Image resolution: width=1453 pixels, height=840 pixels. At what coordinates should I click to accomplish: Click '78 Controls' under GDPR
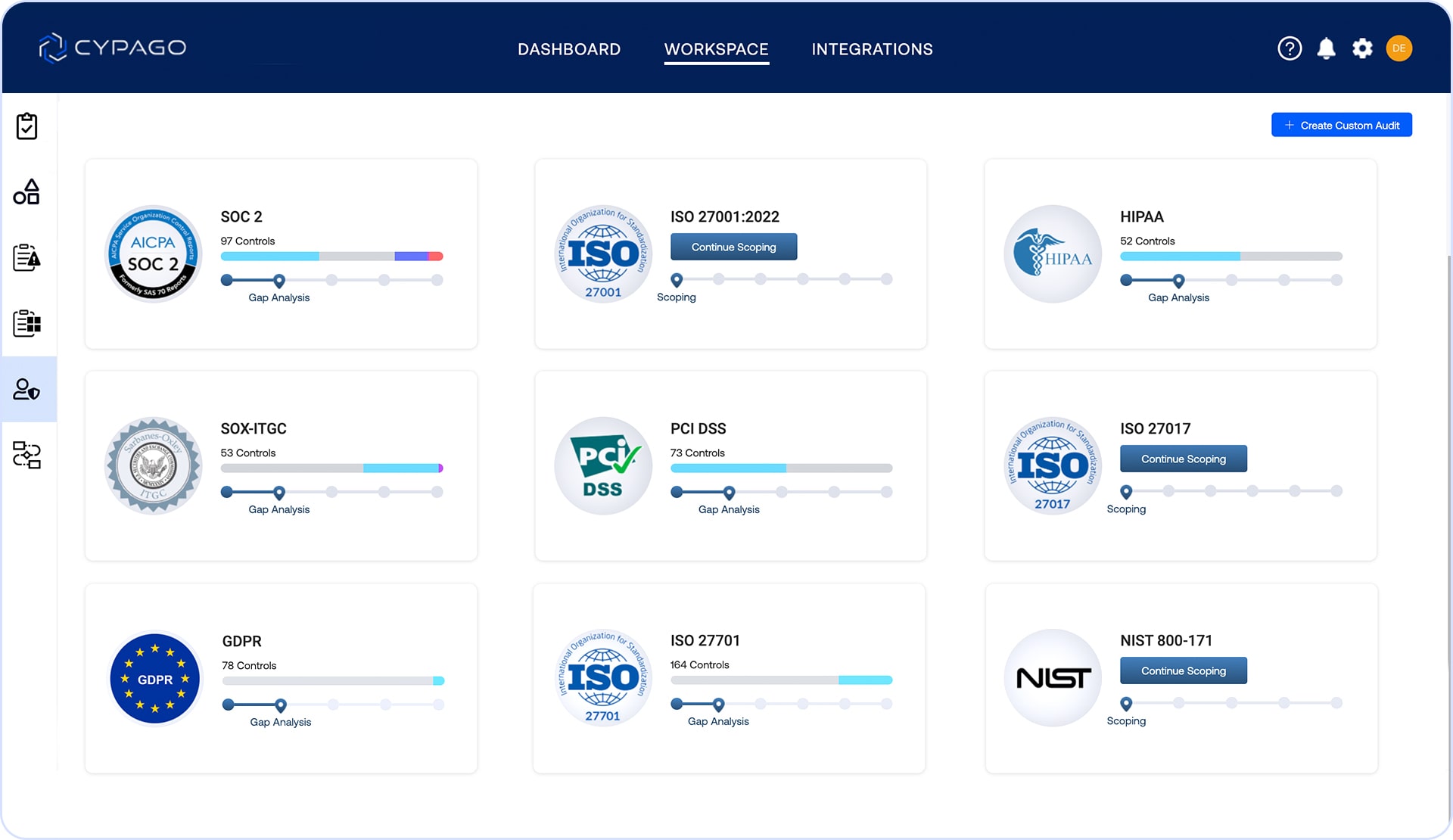pos(249,665)
